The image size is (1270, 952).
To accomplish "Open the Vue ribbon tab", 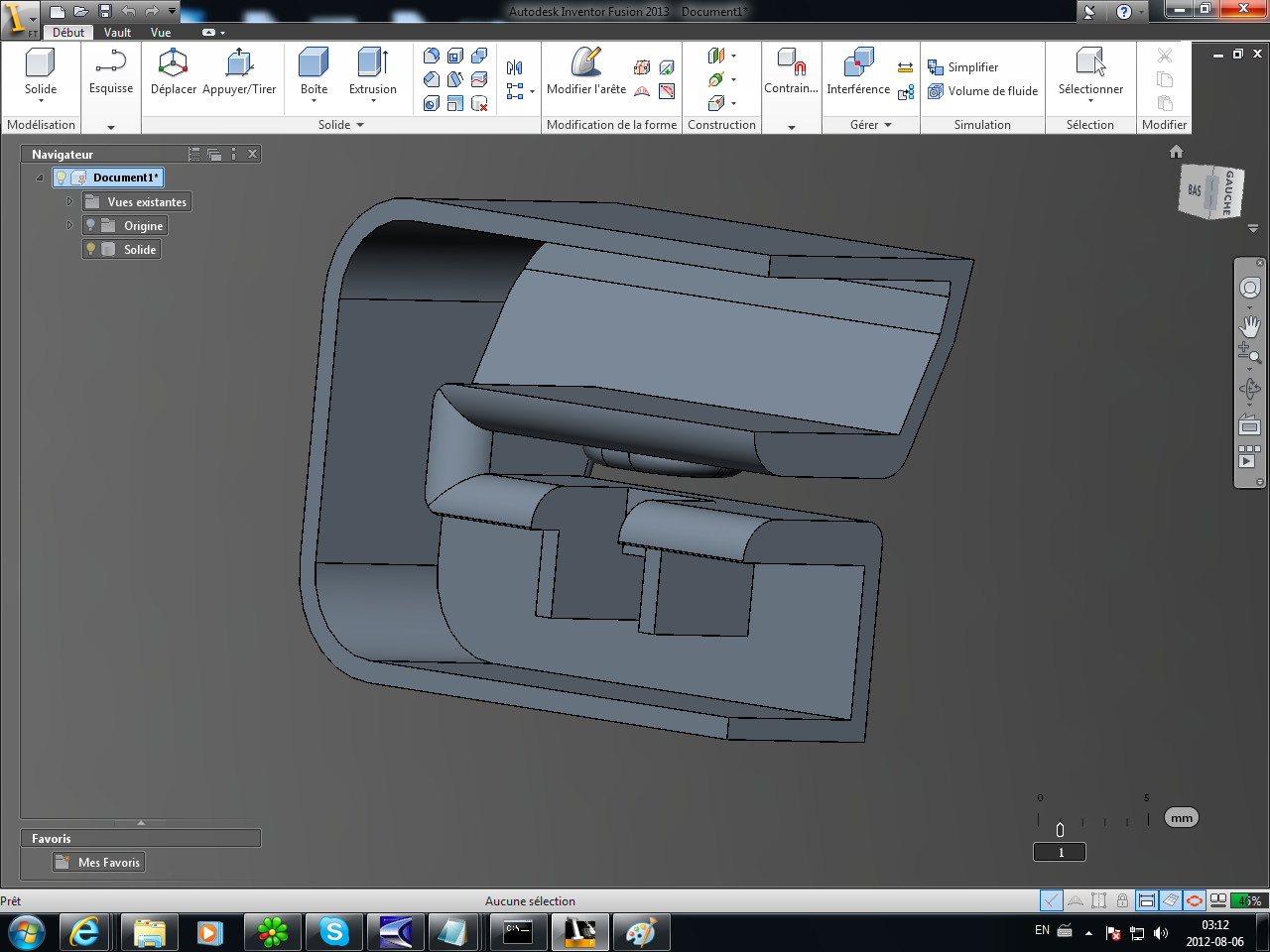I will coord(161,33).
